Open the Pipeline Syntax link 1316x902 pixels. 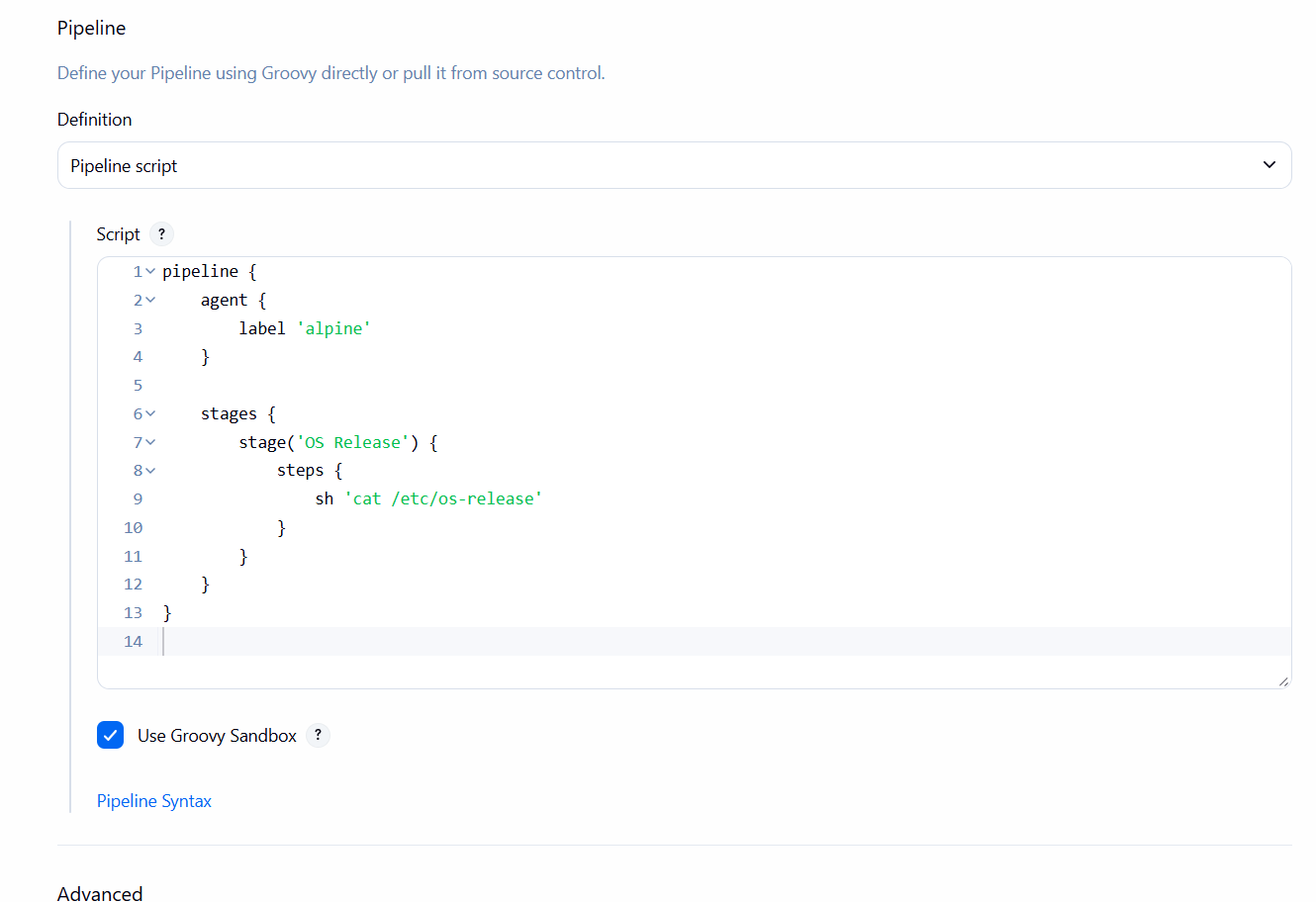click(x=154, y=801)
